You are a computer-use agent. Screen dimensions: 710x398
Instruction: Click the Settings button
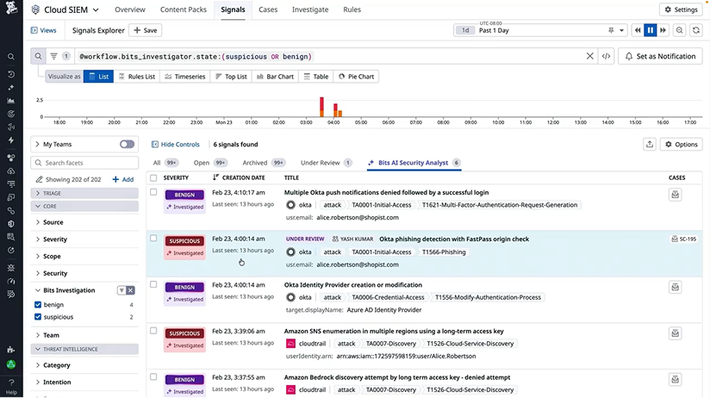[681, 10]
